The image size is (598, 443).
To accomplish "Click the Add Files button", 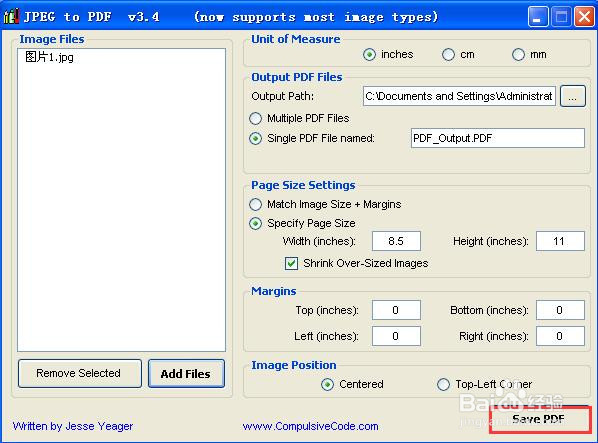I will pos(186,373).
